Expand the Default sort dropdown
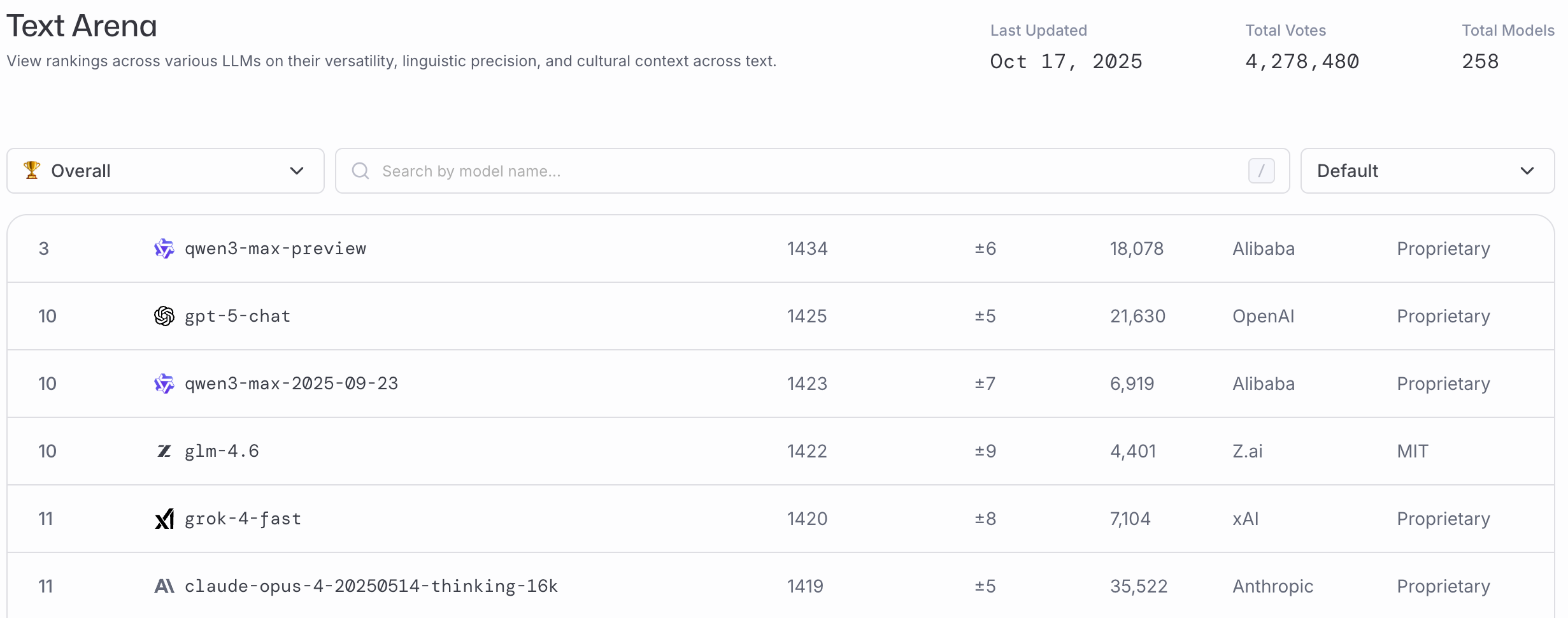This screenshot has width=1568, height=618. pos(1427,171)
